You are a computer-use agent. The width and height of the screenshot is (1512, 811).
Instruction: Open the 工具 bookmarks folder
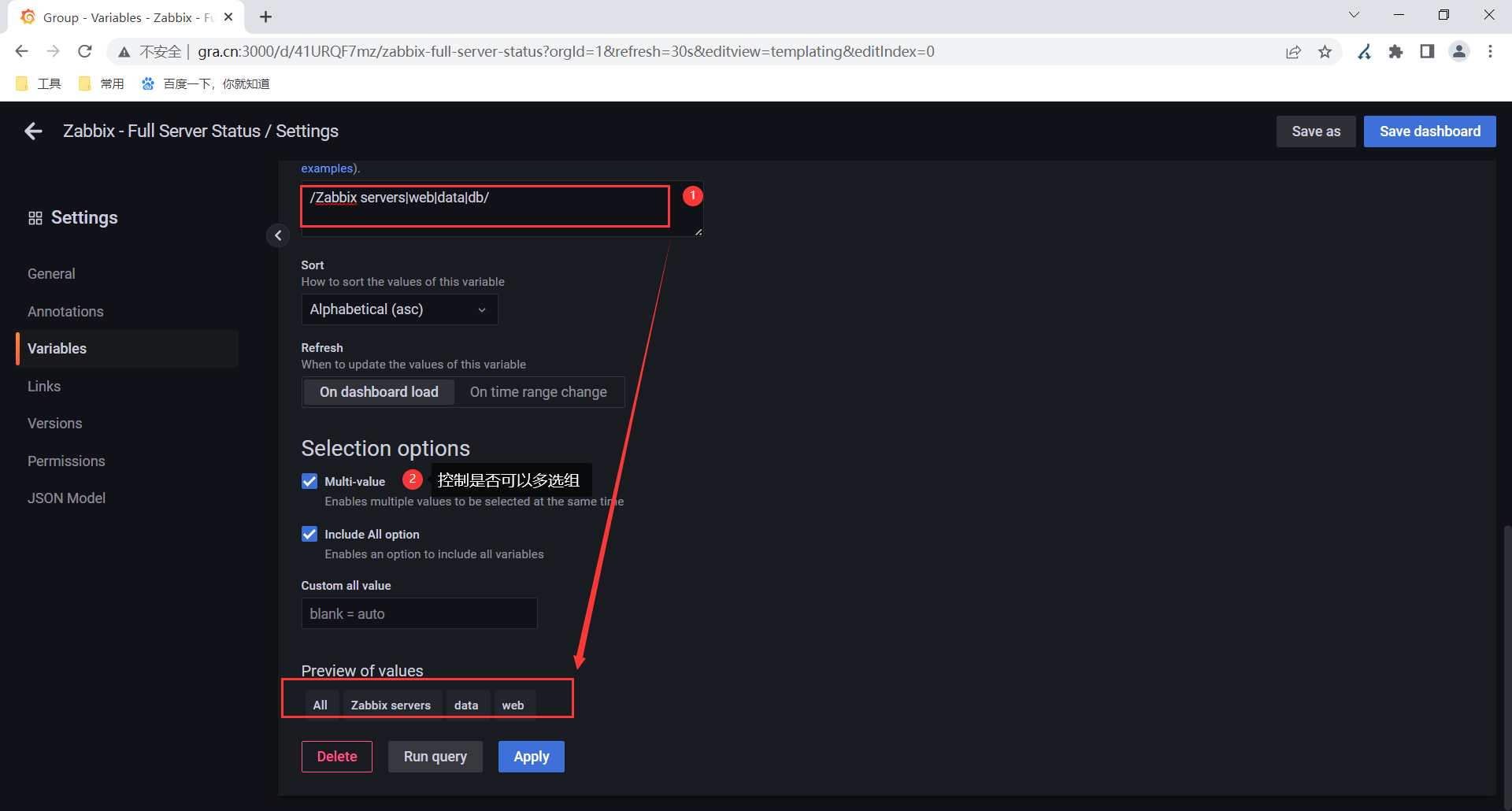pos(39,84)
